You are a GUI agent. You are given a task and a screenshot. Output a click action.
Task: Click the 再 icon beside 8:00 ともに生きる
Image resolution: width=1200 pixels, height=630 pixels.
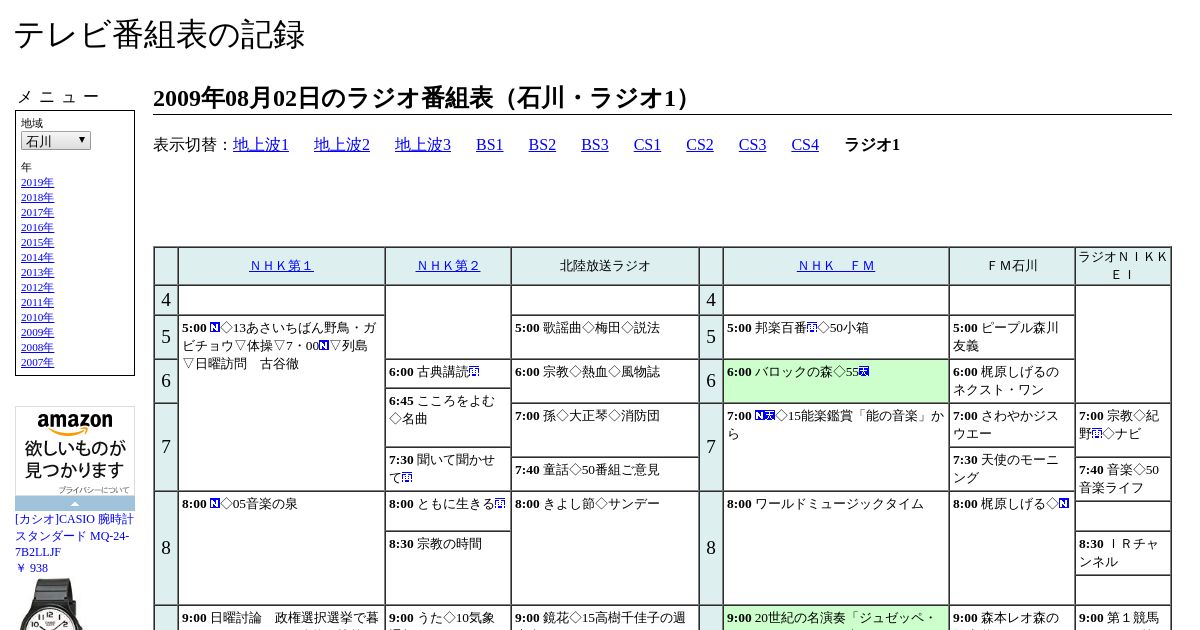[500, 504]
